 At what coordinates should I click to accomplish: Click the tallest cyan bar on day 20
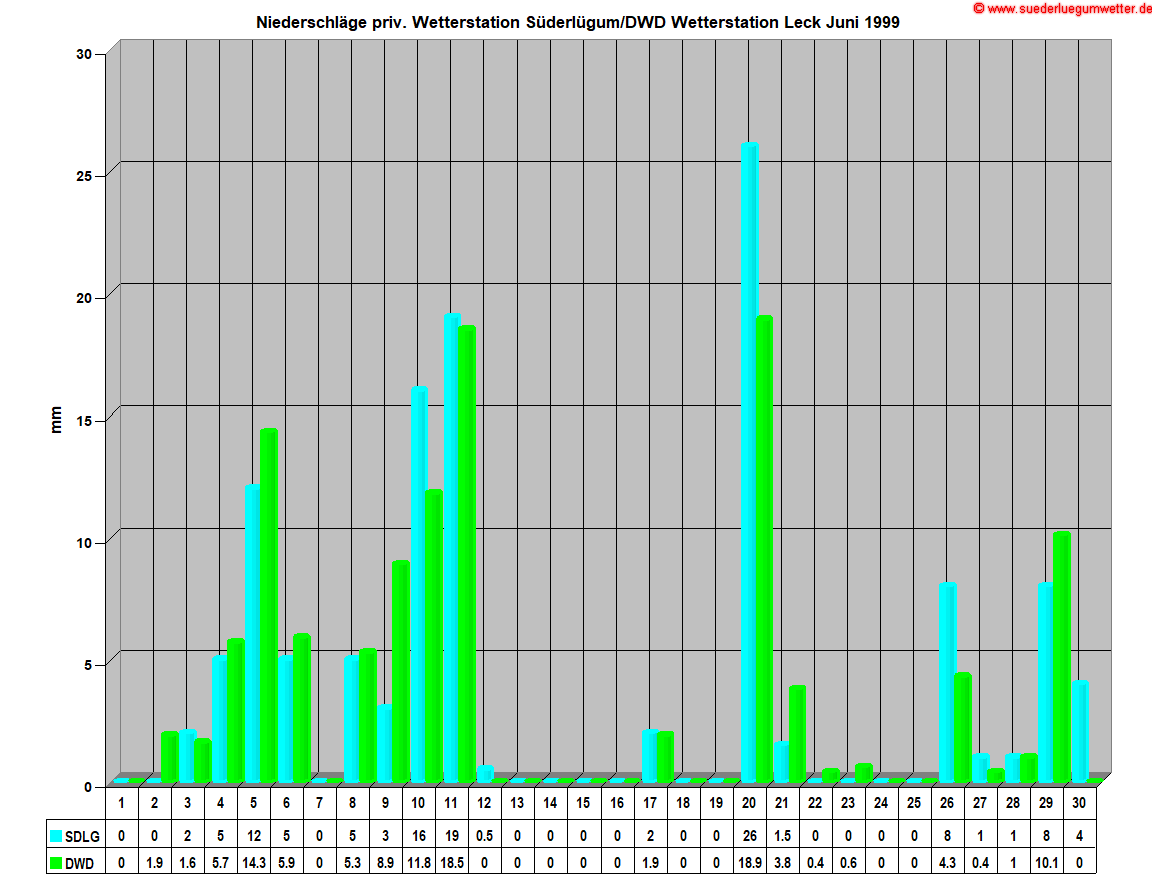[x=749, y=460]
